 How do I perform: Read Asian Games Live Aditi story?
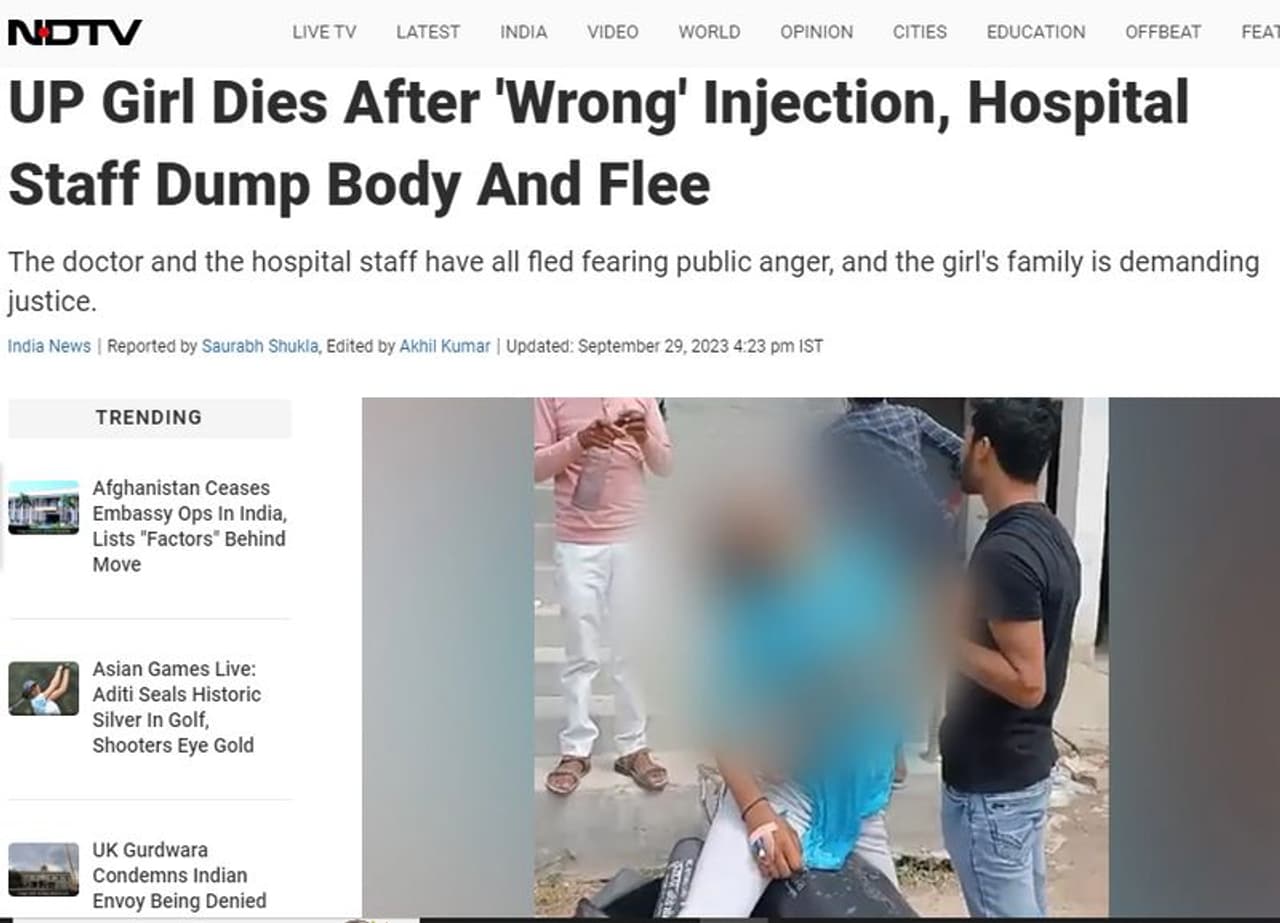point(177,707)
